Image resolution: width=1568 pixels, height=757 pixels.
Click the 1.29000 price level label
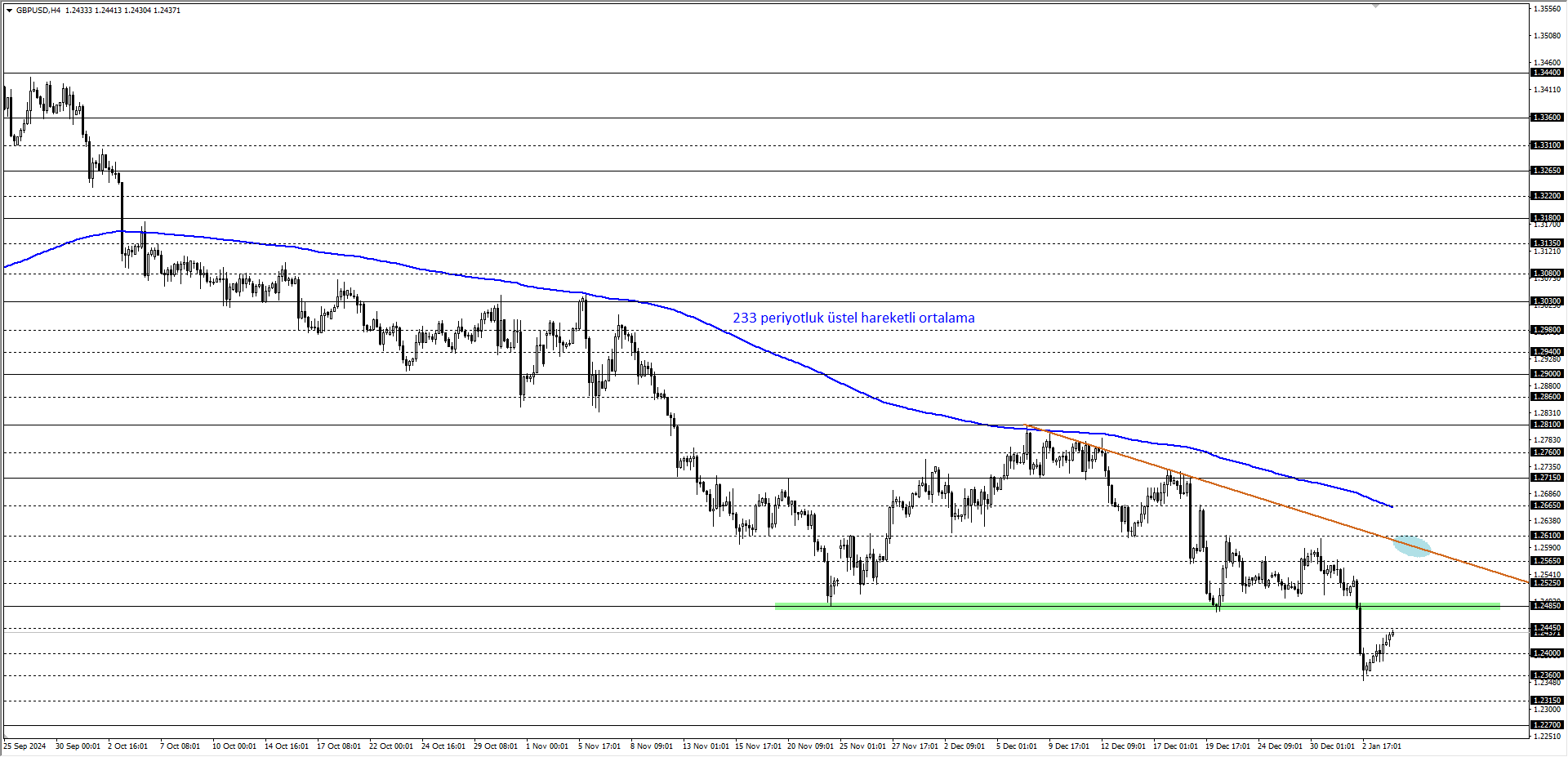click(1547, 374)
